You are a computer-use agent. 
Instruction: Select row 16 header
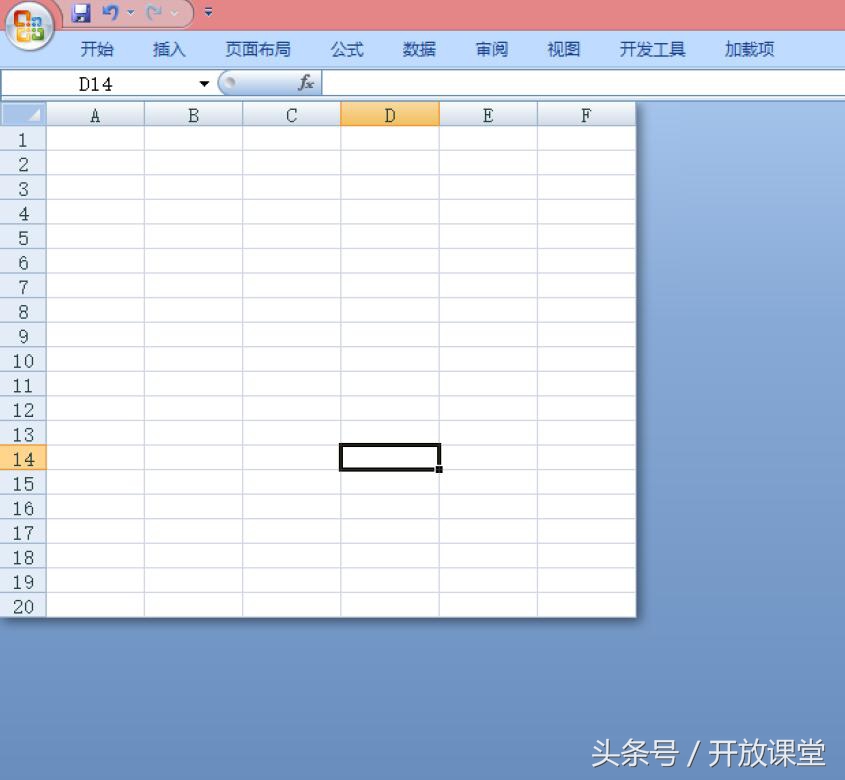click(x=23, y=508)
